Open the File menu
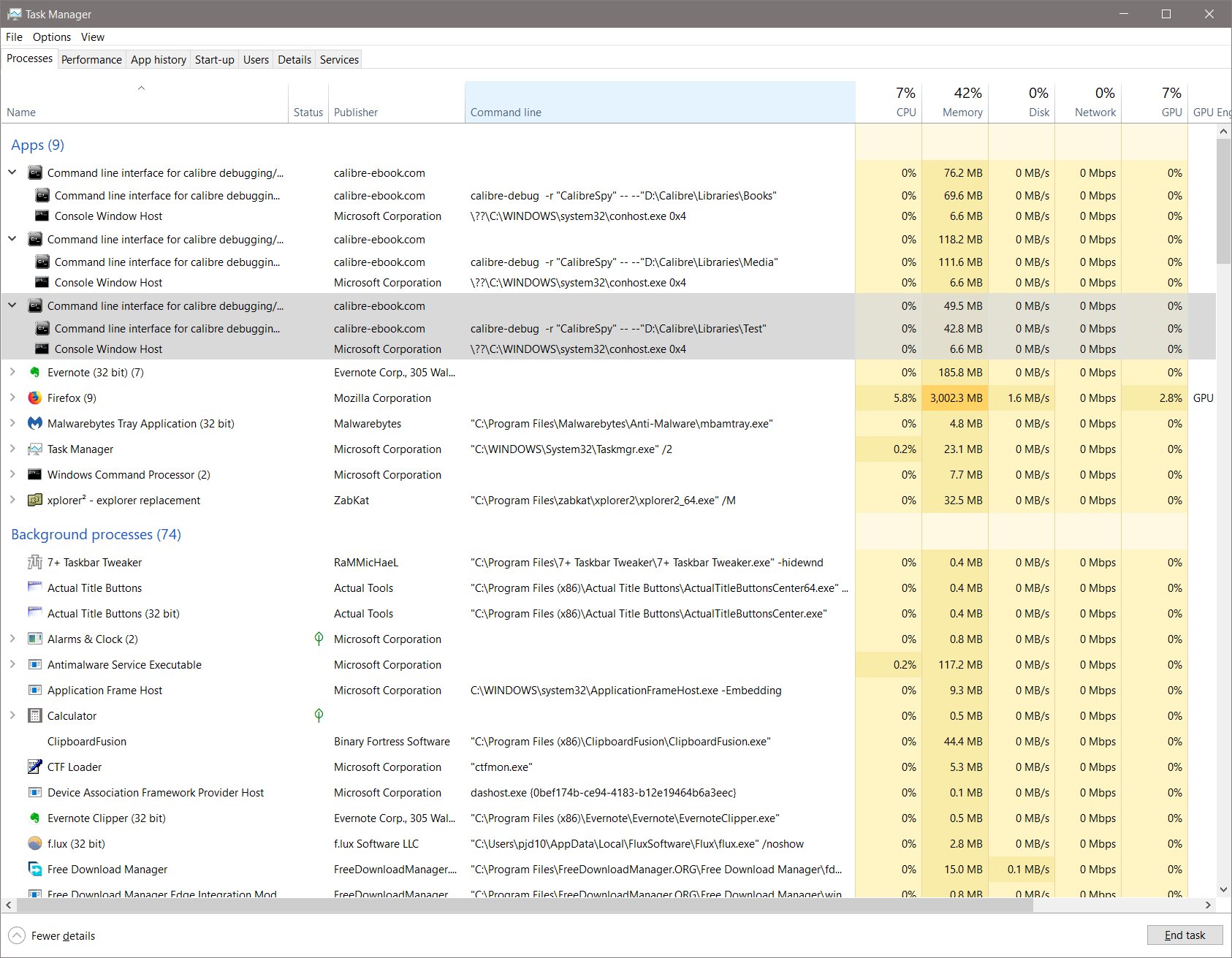1232x958 pixels. pos(14,37)
